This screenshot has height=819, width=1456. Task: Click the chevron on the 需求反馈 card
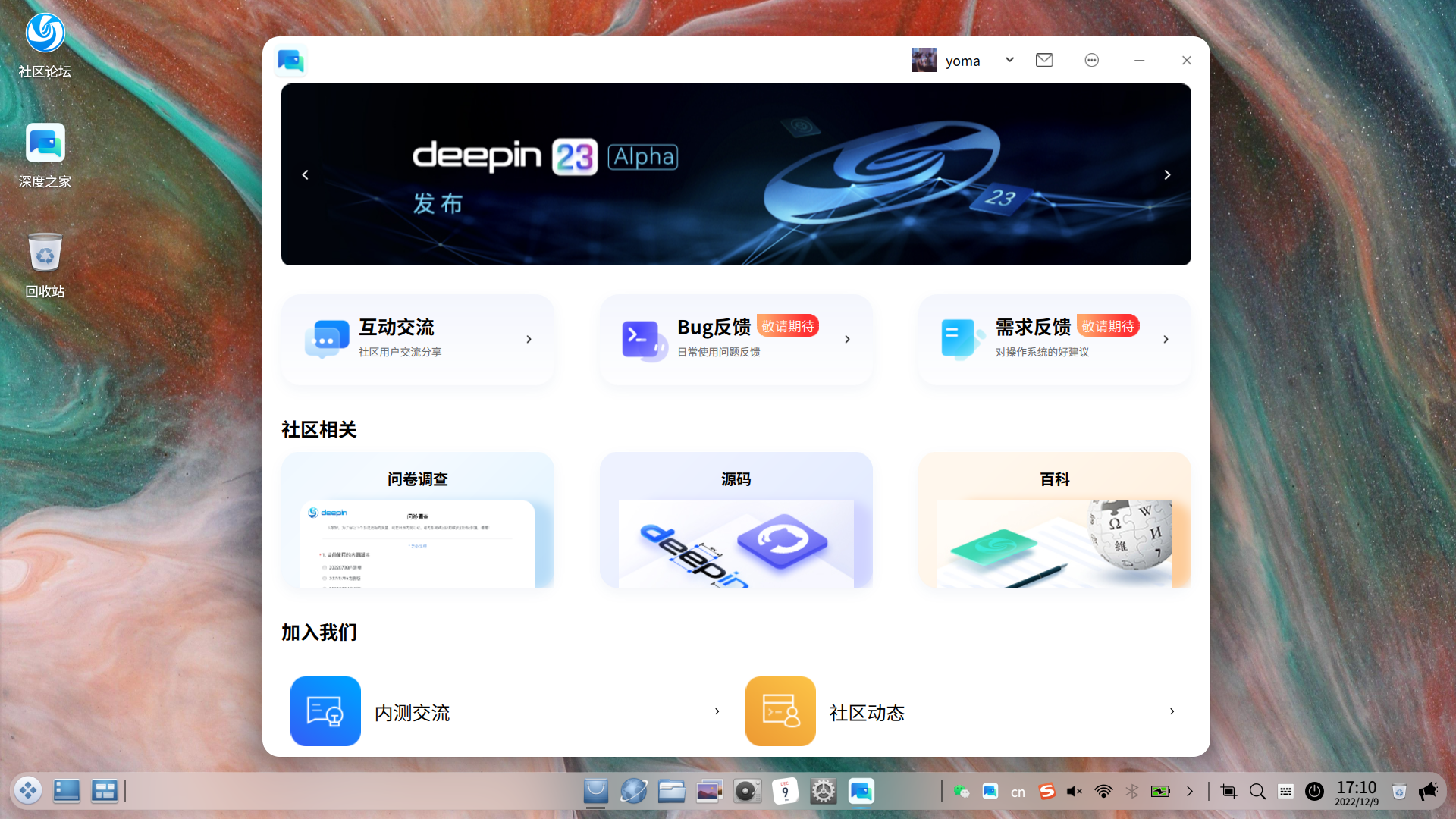(1166, 340)
